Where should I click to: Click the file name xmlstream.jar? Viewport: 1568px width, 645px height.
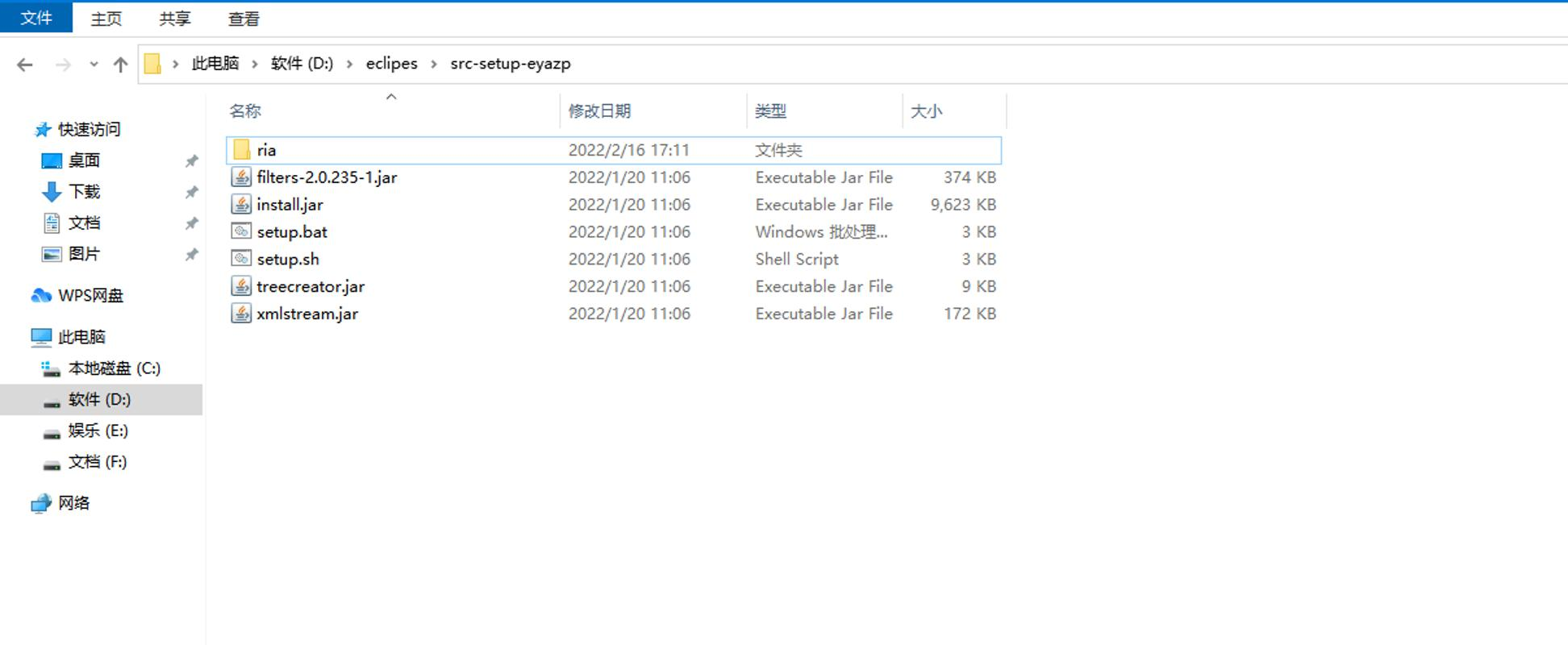307,314
